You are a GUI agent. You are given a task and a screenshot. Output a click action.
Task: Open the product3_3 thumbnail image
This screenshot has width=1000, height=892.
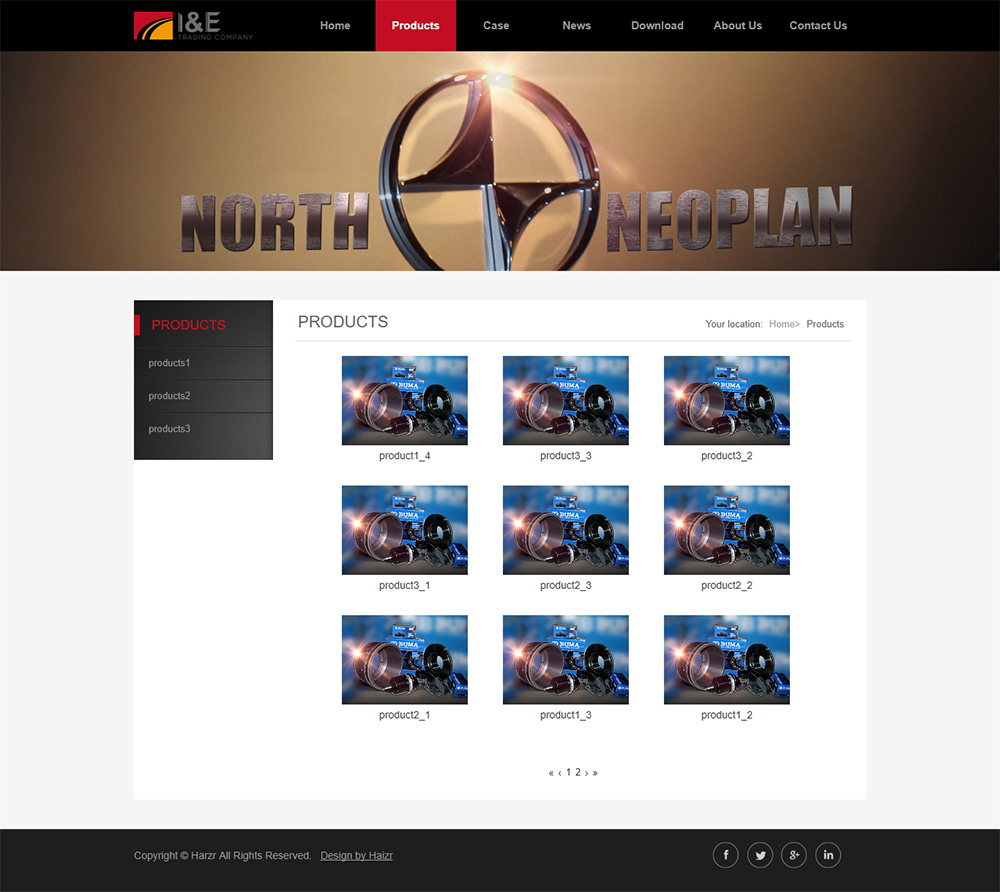pyautogui.click(x=566, y=400)
